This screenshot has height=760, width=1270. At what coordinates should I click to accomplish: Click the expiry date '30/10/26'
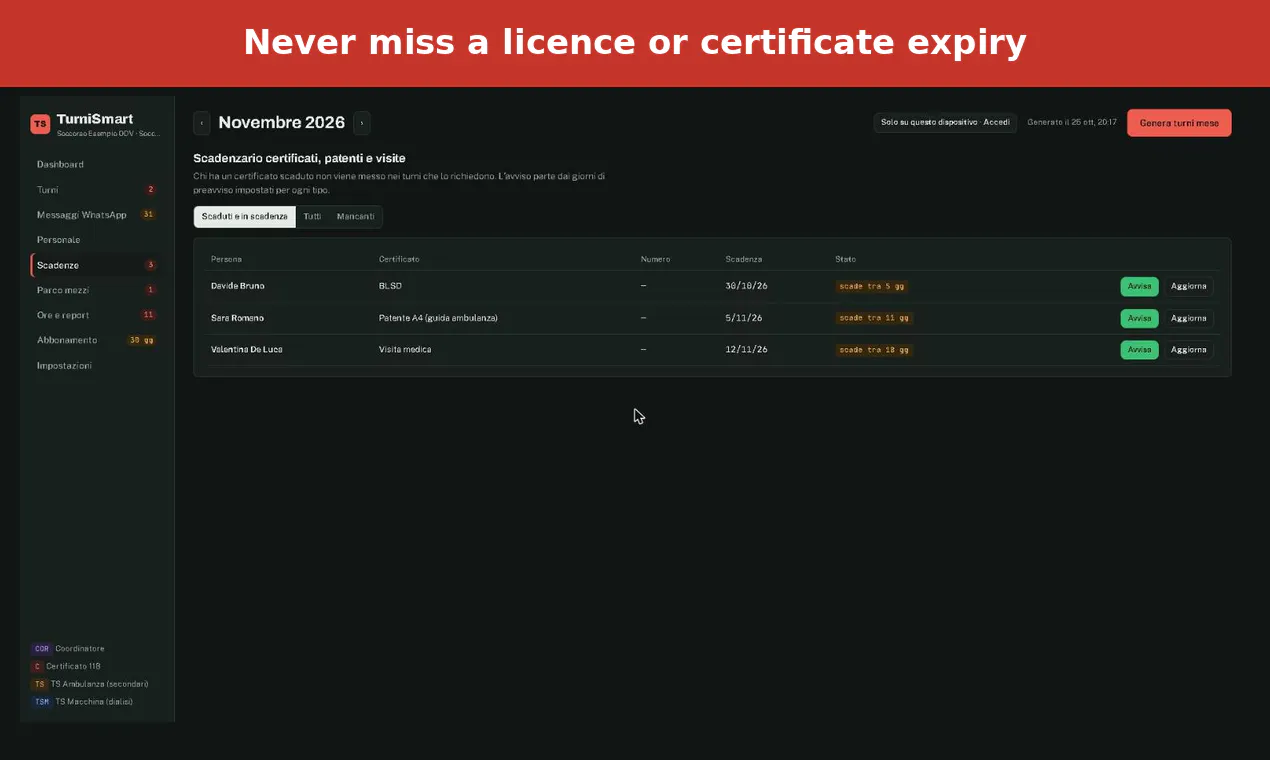747,286
